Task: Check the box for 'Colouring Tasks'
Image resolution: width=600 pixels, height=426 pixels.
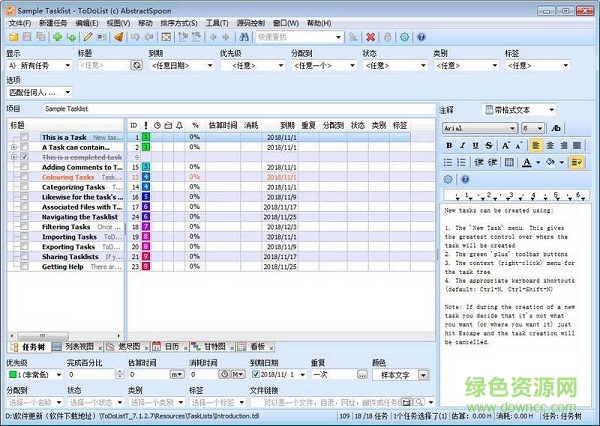Action: point(25,177)
